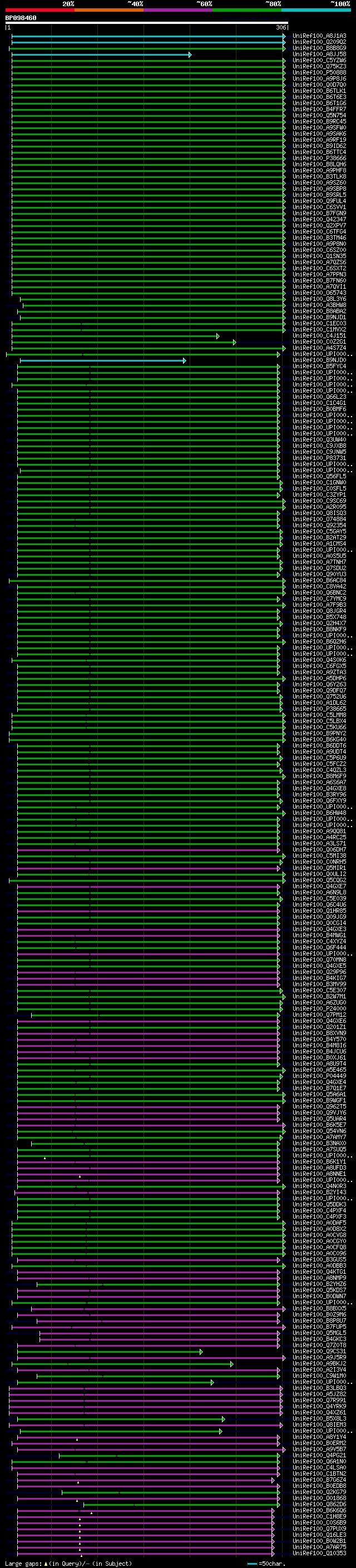Click label UniRef100_B4FFR7
This screenshot has width=356, height=1568.
[319, 109]
